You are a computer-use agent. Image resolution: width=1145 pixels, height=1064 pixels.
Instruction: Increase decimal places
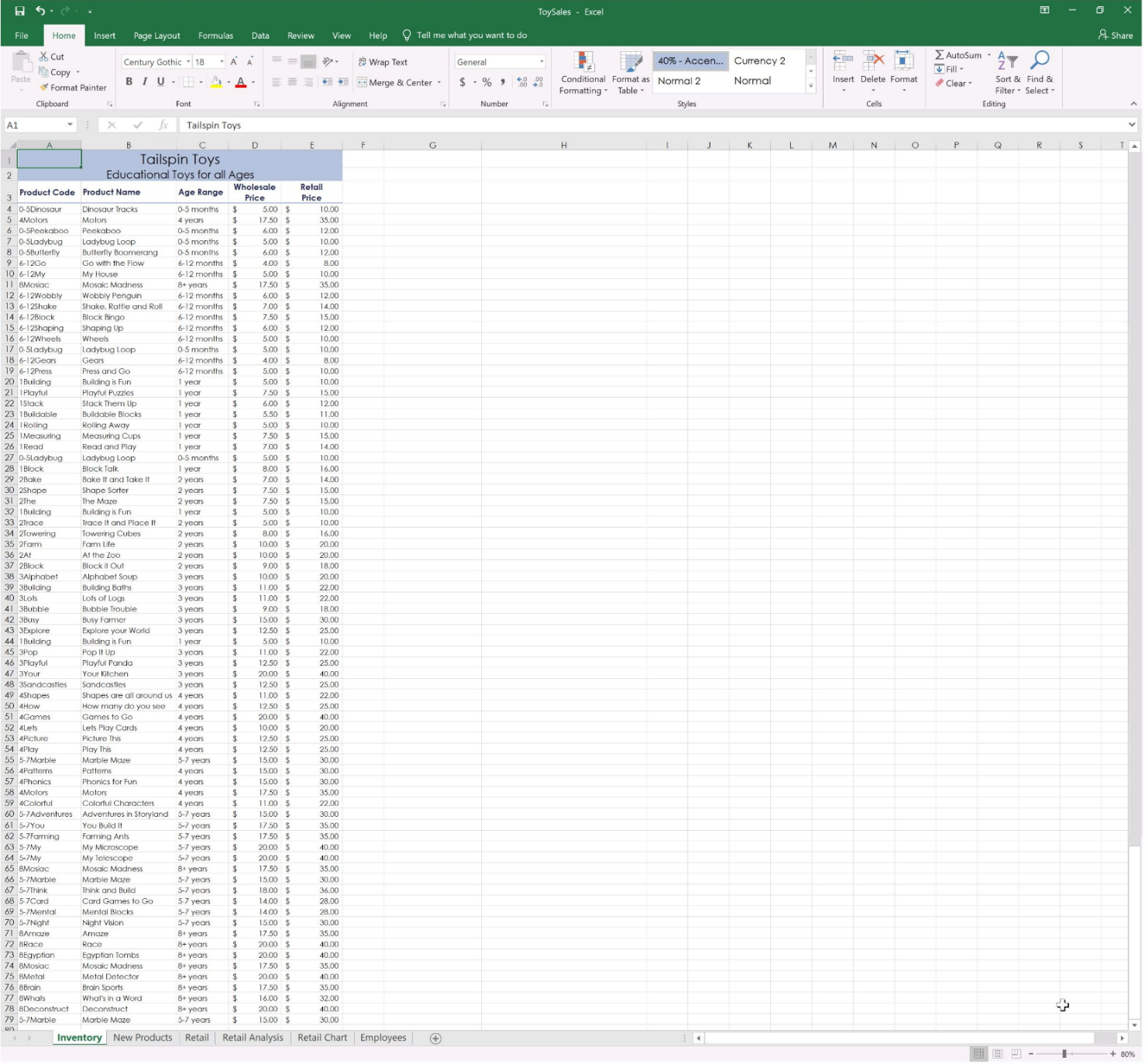coord(521,82)
